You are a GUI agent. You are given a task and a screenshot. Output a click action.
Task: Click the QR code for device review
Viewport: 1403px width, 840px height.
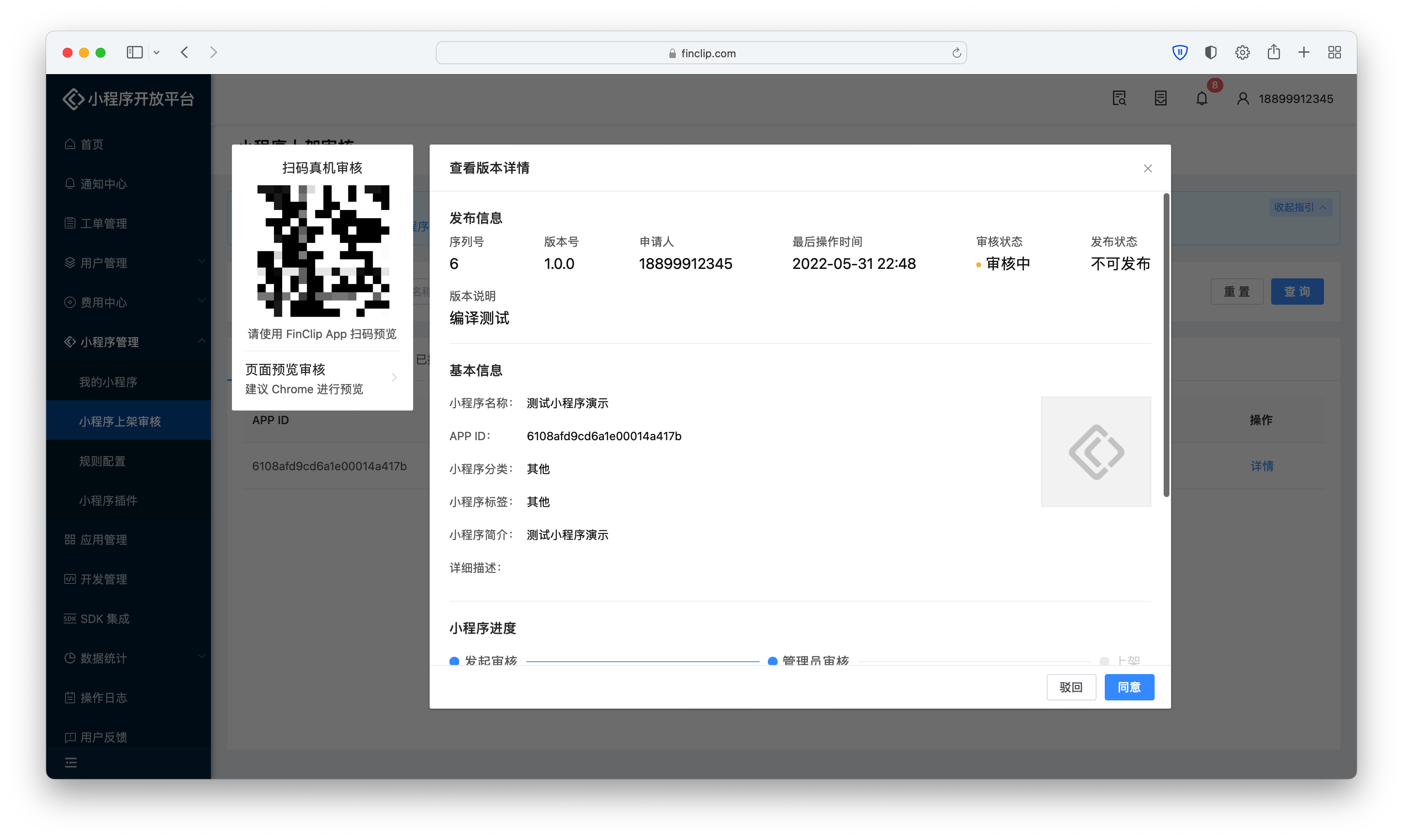tap(323, 251)
